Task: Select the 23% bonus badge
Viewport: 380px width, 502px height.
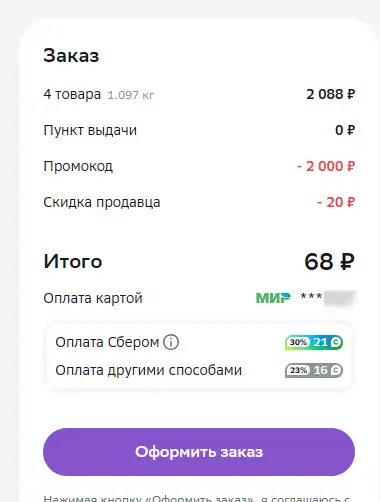Action: [314, 370]
